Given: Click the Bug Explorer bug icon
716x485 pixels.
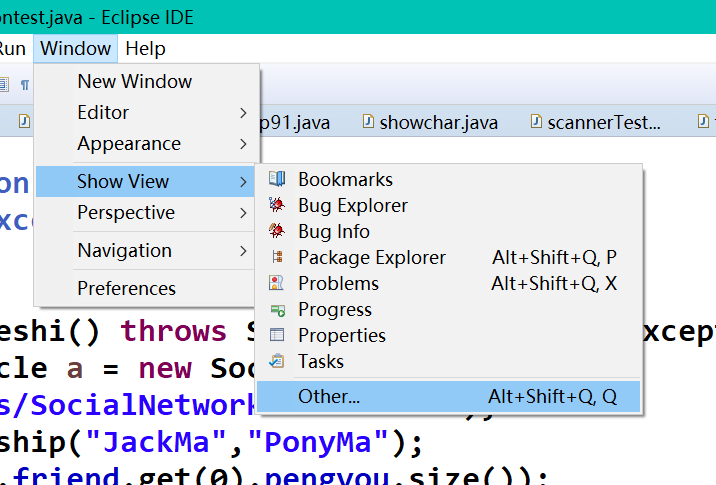Looking at the screenshot, I should pyautogui.click(x=277, y=205).
